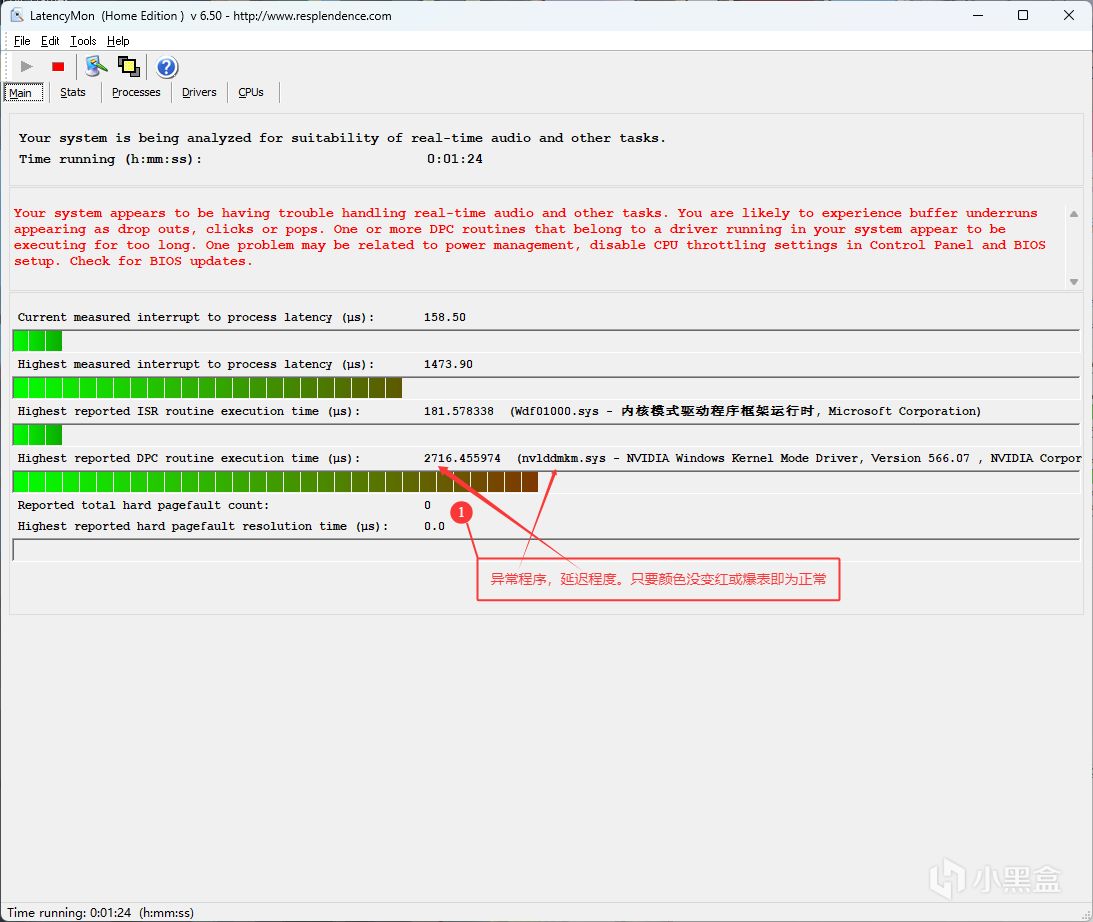Open the Tools menu
Viewport: 1093px width, 922px height.
83,41
